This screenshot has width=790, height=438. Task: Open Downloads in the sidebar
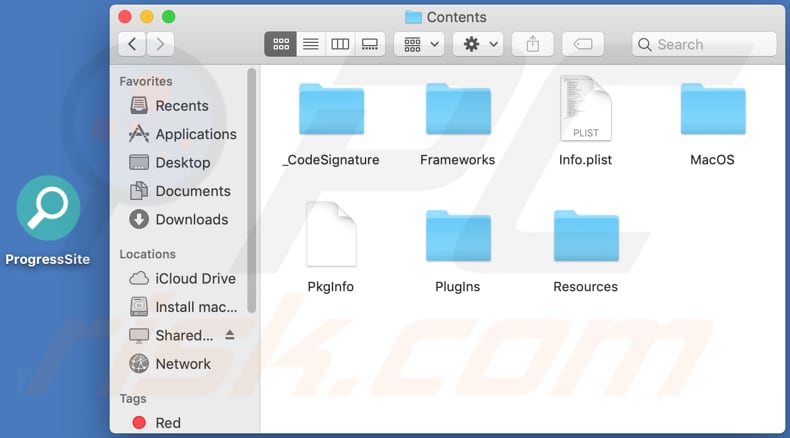tap(179, 220)
